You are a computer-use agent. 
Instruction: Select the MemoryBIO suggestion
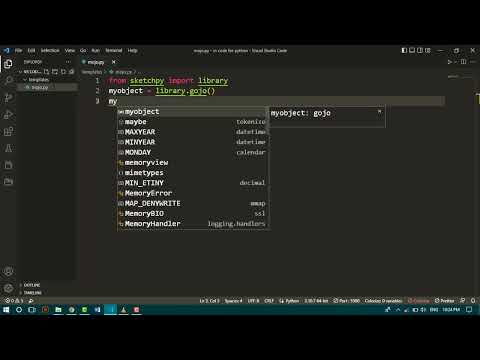pyautogui.click(x=193, y=214)
